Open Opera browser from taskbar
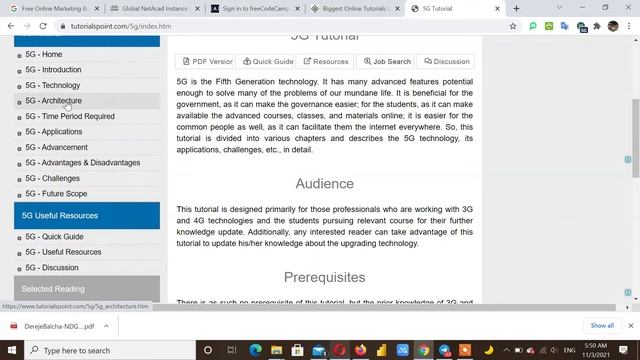Screen dimensions: 640x360 [x=340, y=350]
